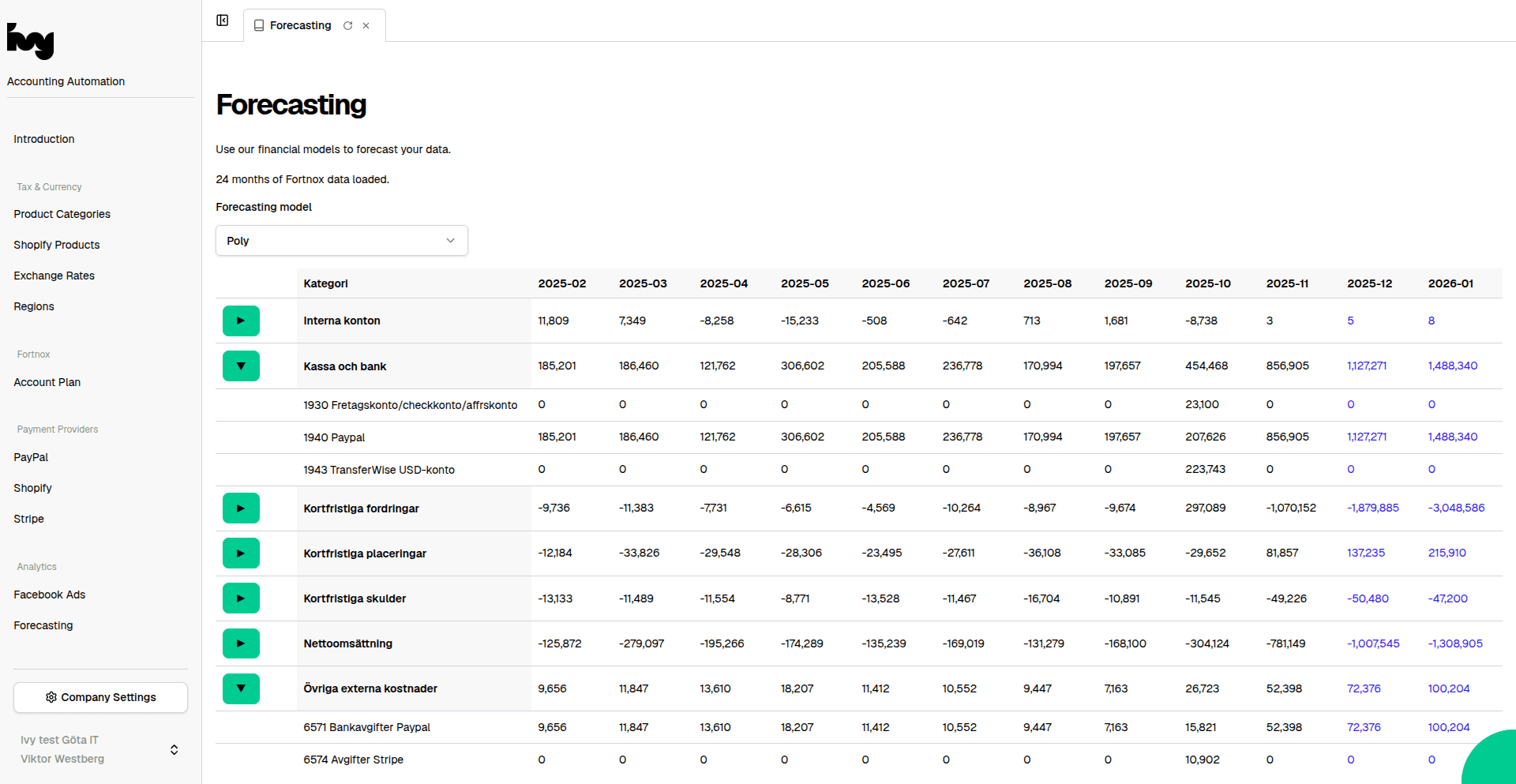1516x784 pixels.
Task: Click the Ivy logo
Action: coord(31,41)
